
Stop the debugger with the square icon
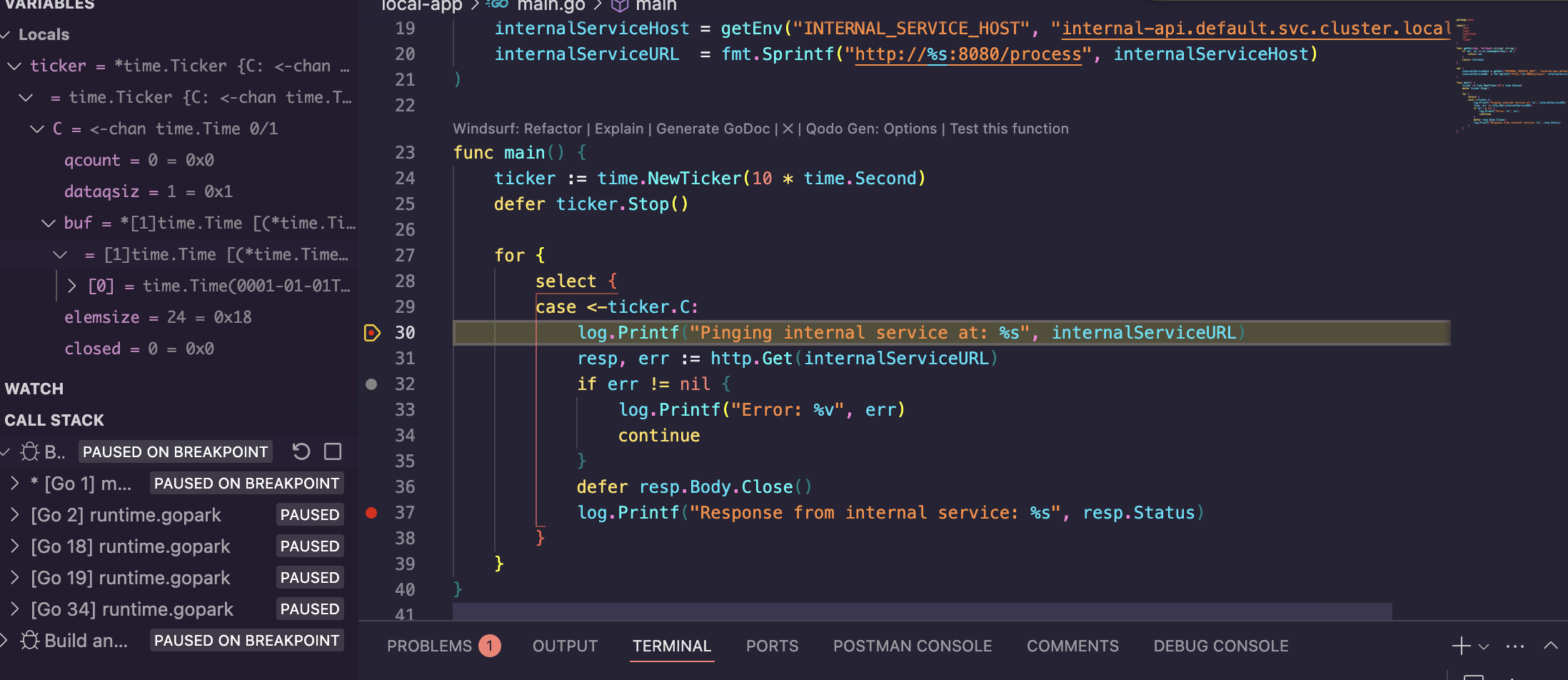click(331, 451)
